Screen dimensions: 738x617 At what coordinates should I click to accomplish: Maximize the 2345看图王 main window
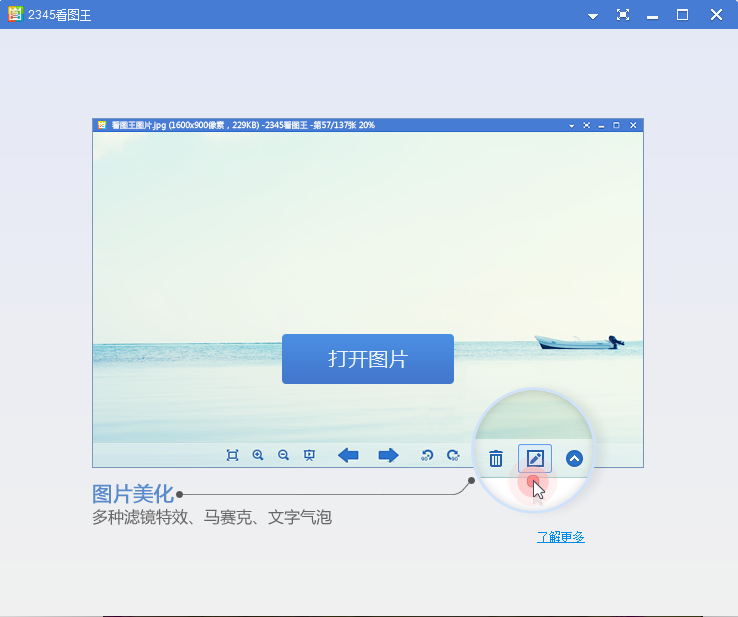tap(683, 15)
